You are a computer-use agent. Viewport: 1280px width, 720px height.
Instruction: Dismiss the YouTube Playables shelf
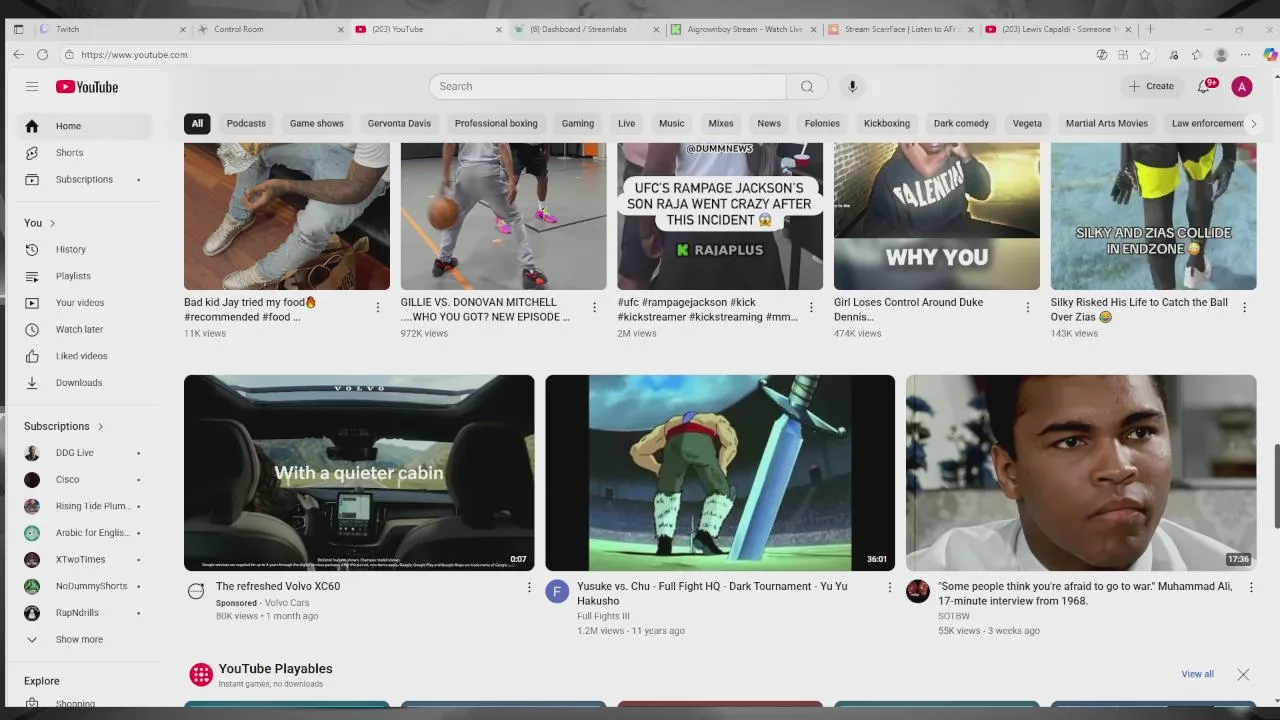[x=1243, y=675]
